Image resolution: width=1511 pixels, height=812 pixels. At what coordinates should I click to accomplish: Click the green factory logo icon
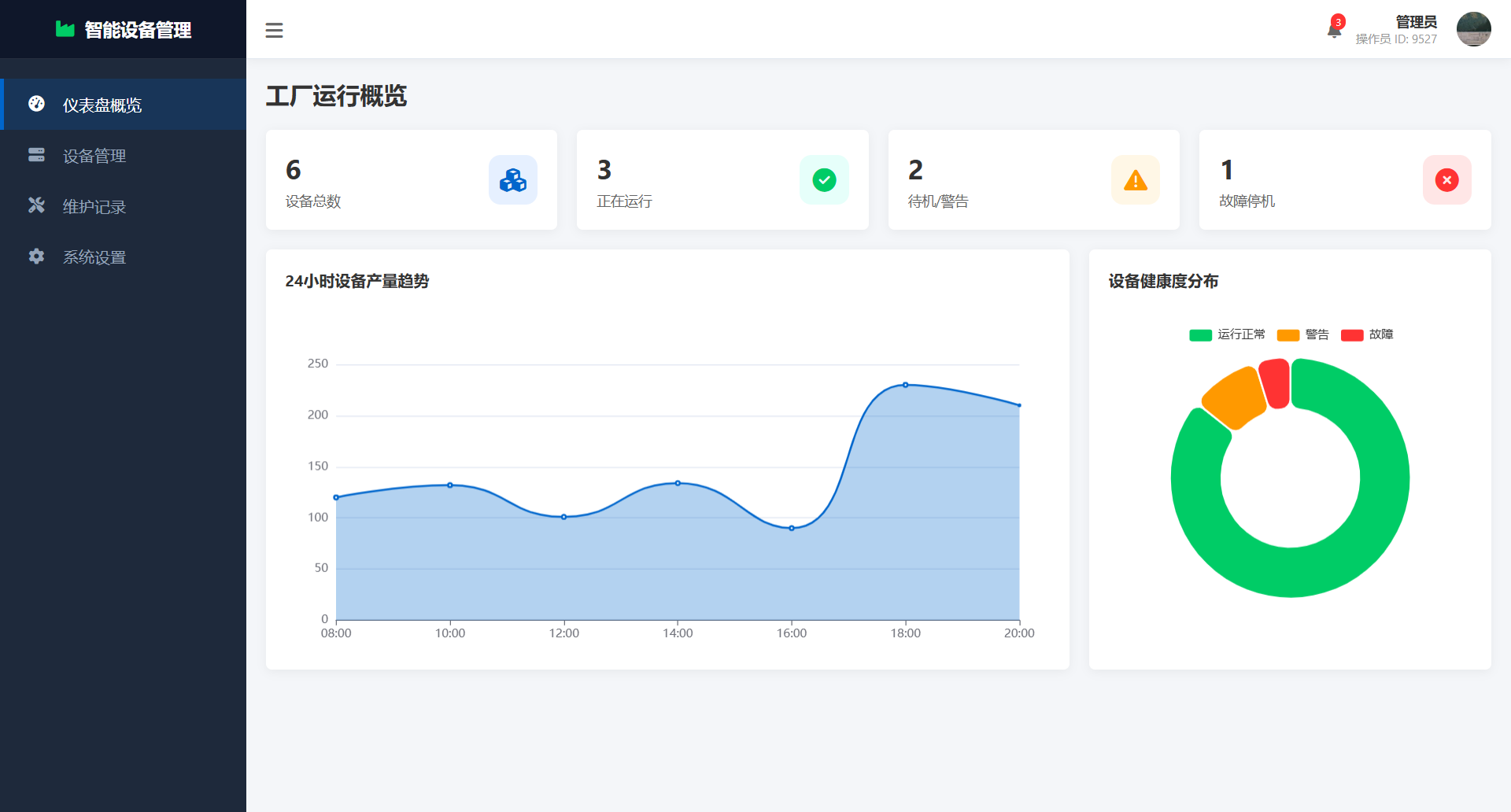tap(65, 29)
